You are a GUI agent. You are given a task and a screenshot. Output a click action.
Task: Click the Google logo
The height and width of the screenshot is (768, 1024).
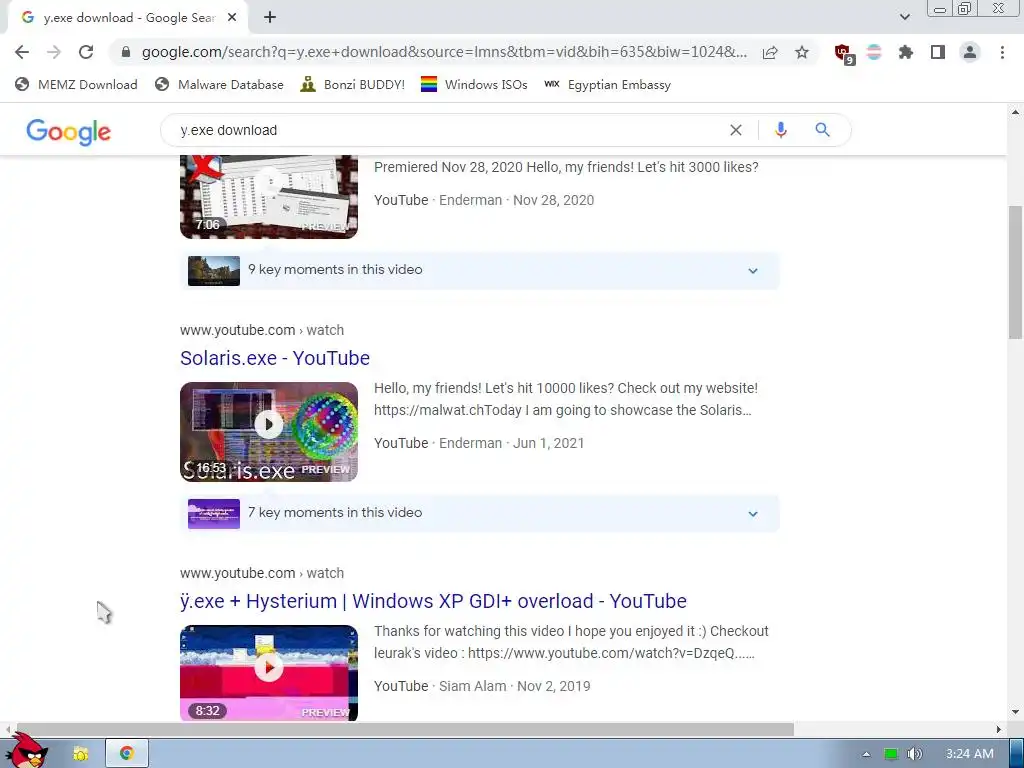pyautogui.click(x=69, y=131)
